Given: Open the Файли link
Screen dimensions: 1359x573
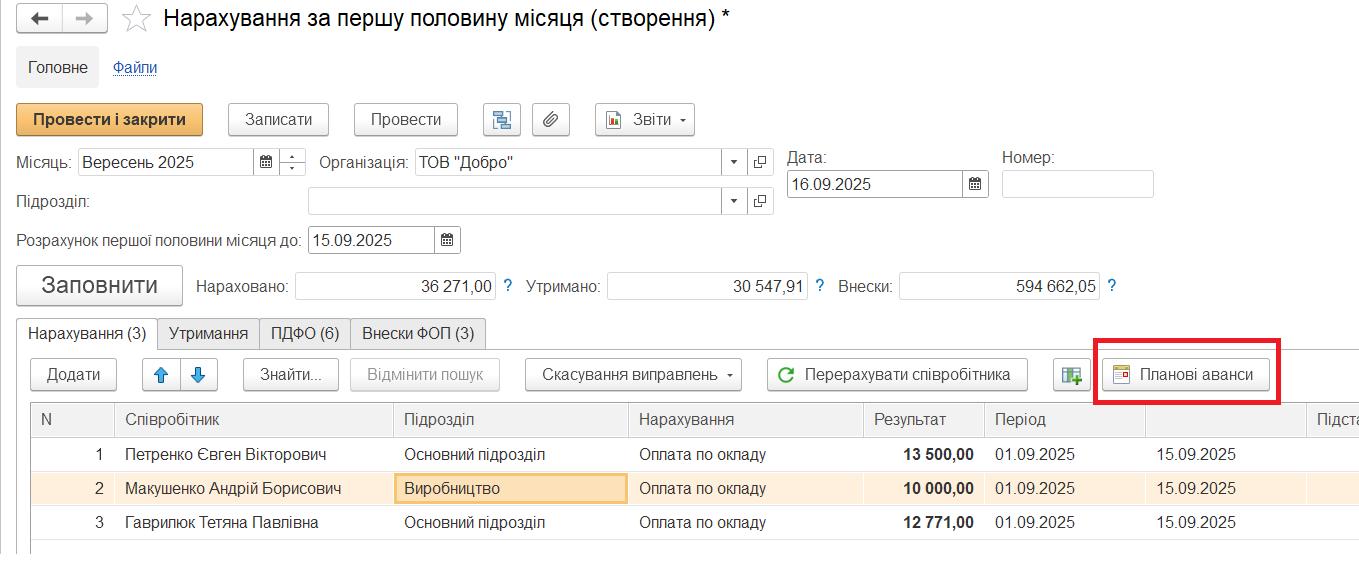Looking at the screenshot, I should coord(135,68).
